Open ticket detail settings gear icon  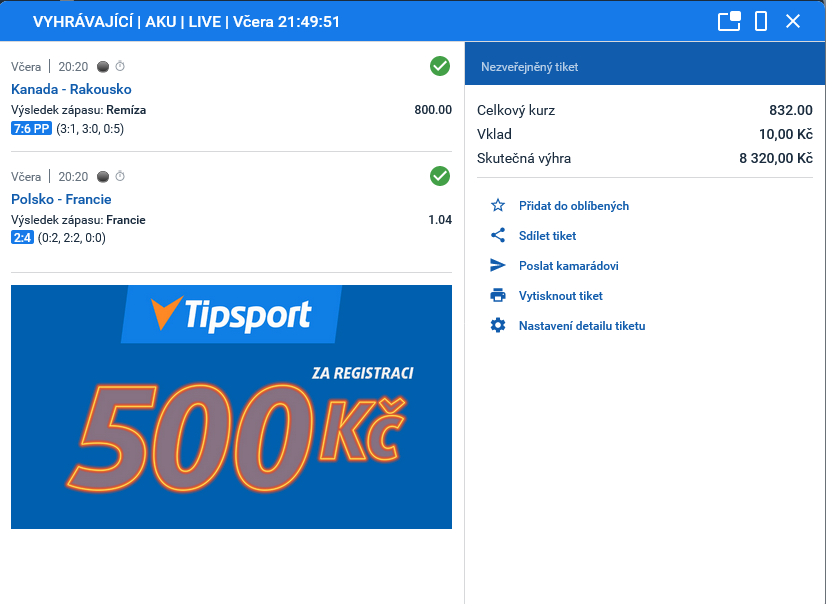pos(498,326)
